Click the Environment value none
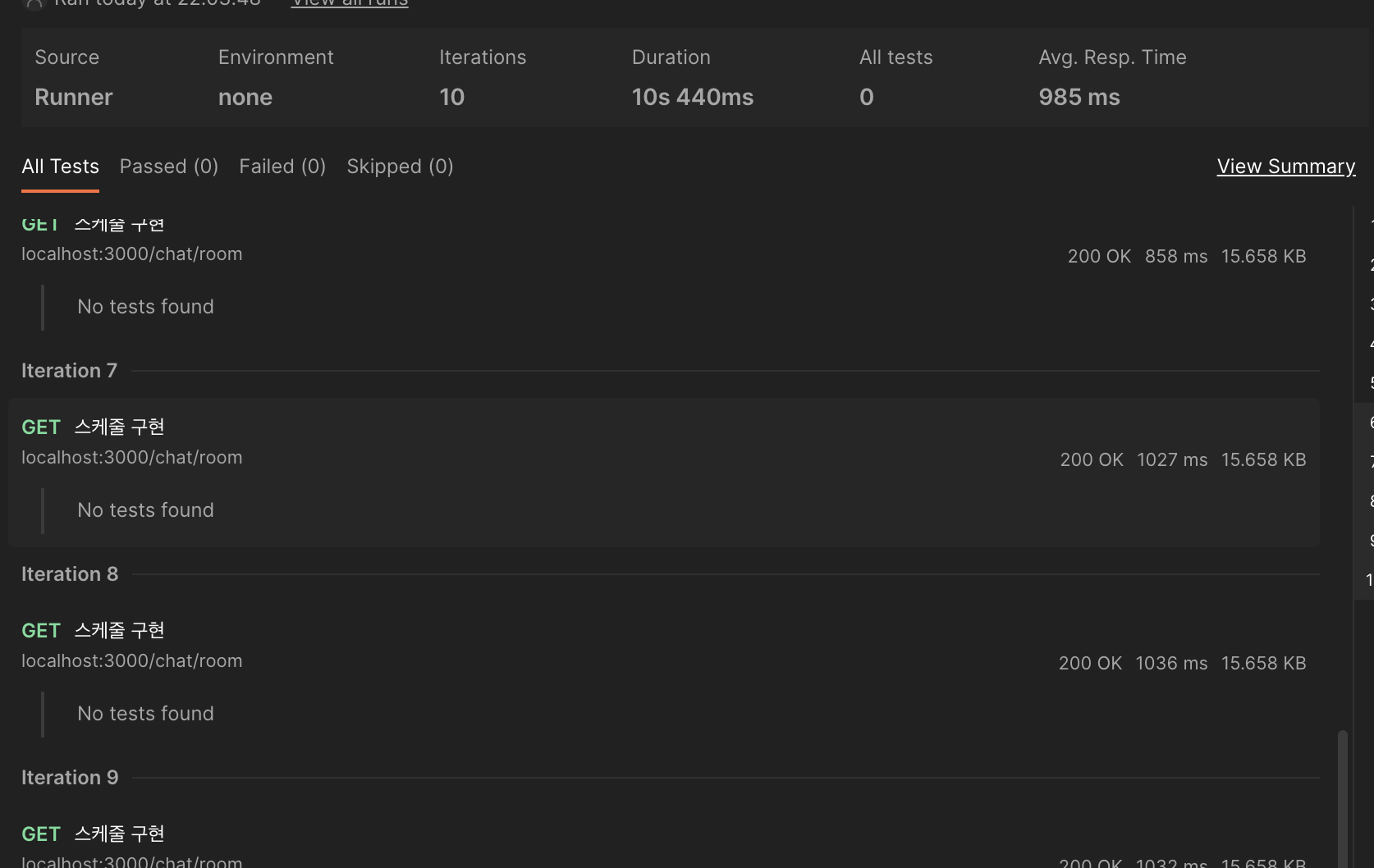Image resolution: width=1374 pixels, height=868 pixels. coord(245,98)
